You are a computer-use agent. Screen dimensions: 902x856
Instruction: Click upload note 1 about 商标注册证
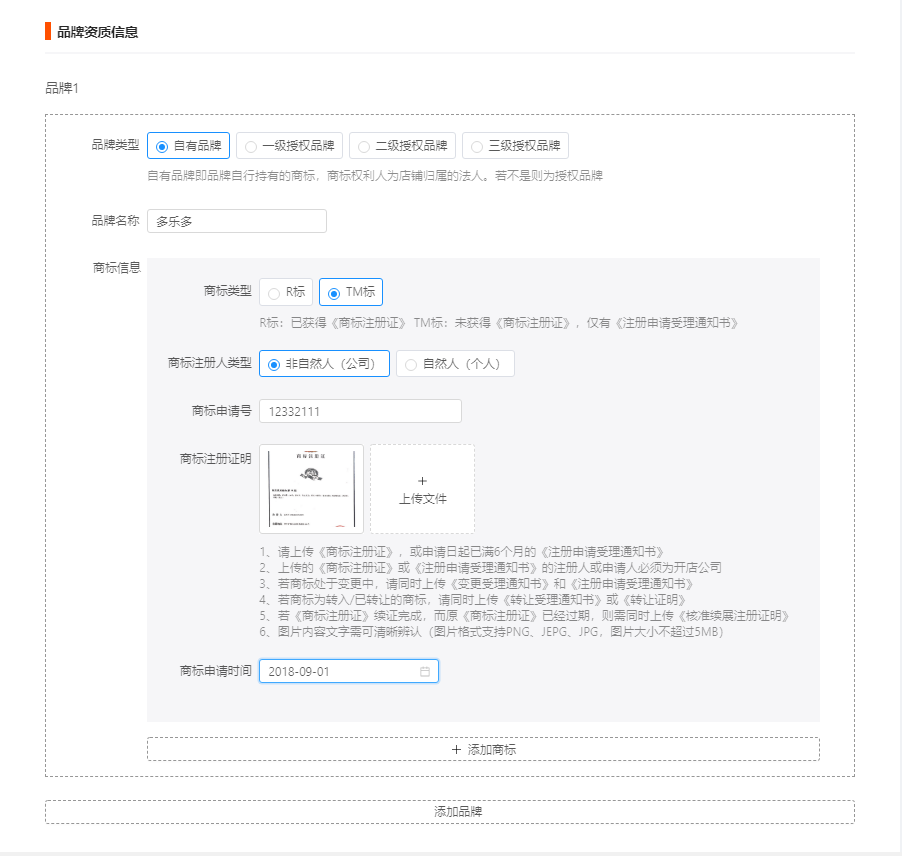[x=461, y=552]
